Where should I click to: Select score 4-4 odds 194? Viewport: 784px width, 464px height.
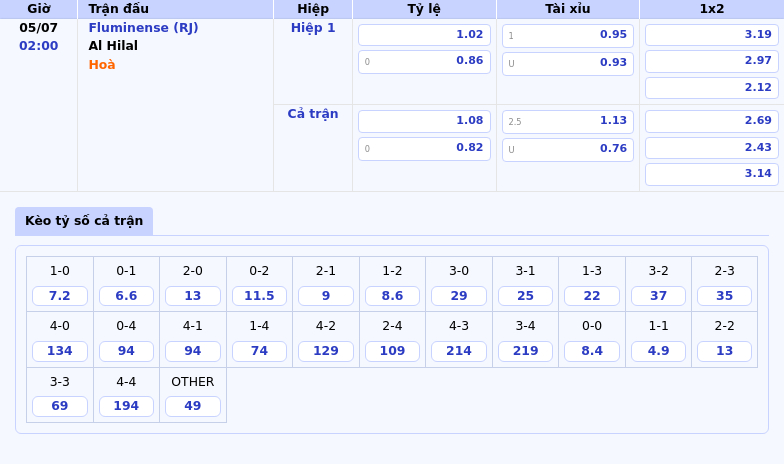(126, 406)
